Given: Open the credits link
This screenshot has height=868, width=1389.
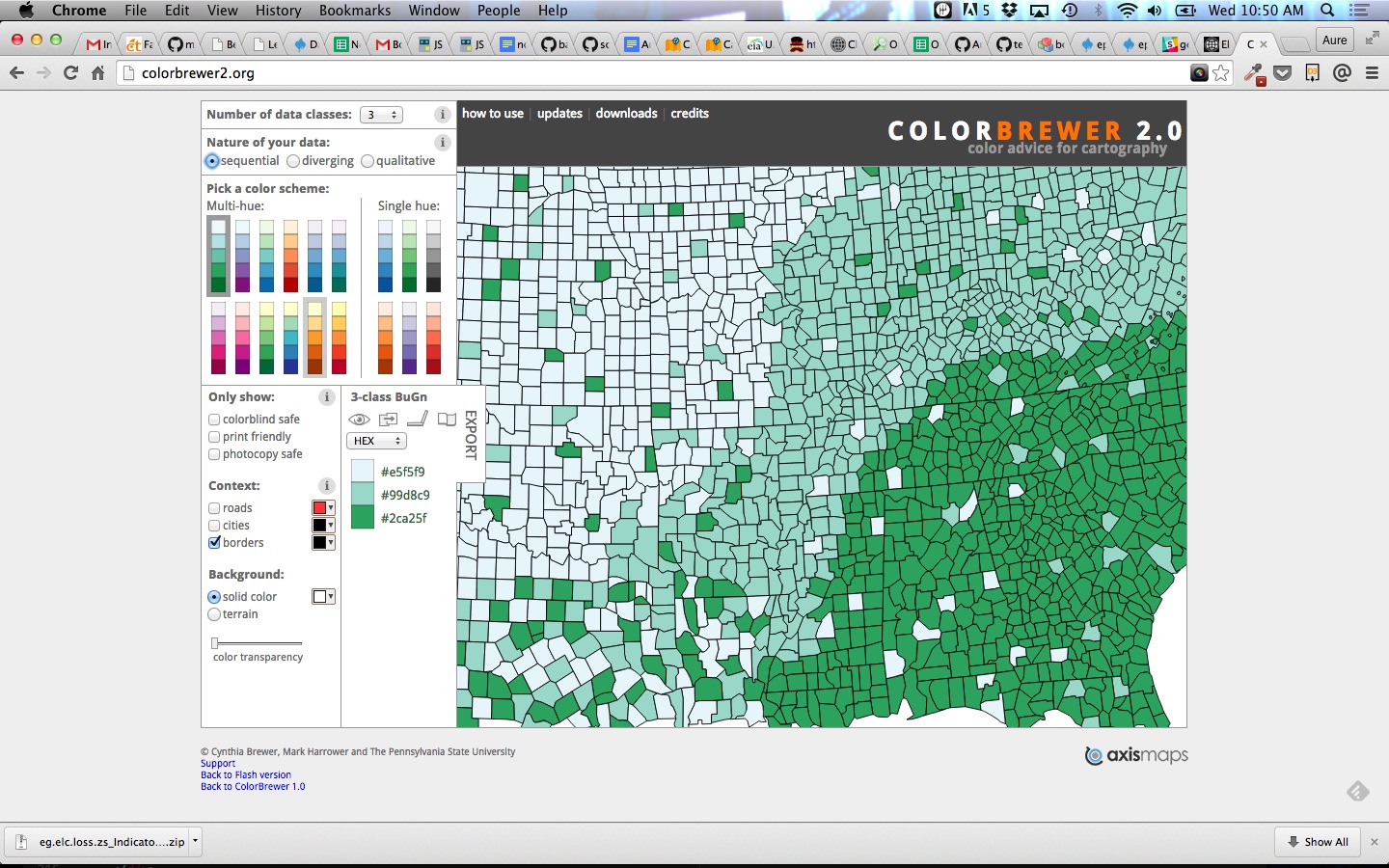Looking at the screenshot, I should click(x=690, y=114).
